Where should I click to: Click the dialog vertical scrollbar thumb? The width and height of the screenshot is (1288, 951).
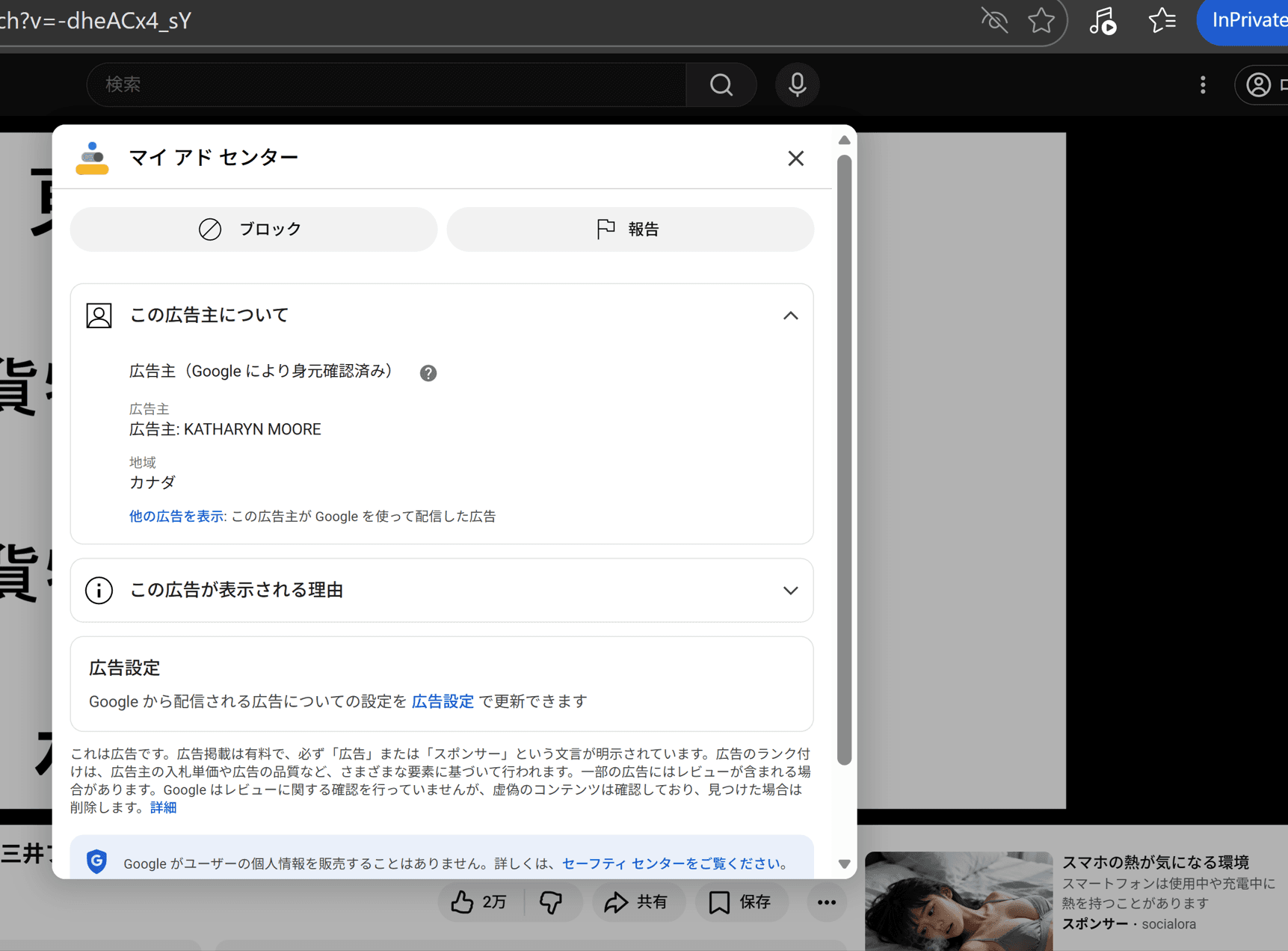click(844, 460)
